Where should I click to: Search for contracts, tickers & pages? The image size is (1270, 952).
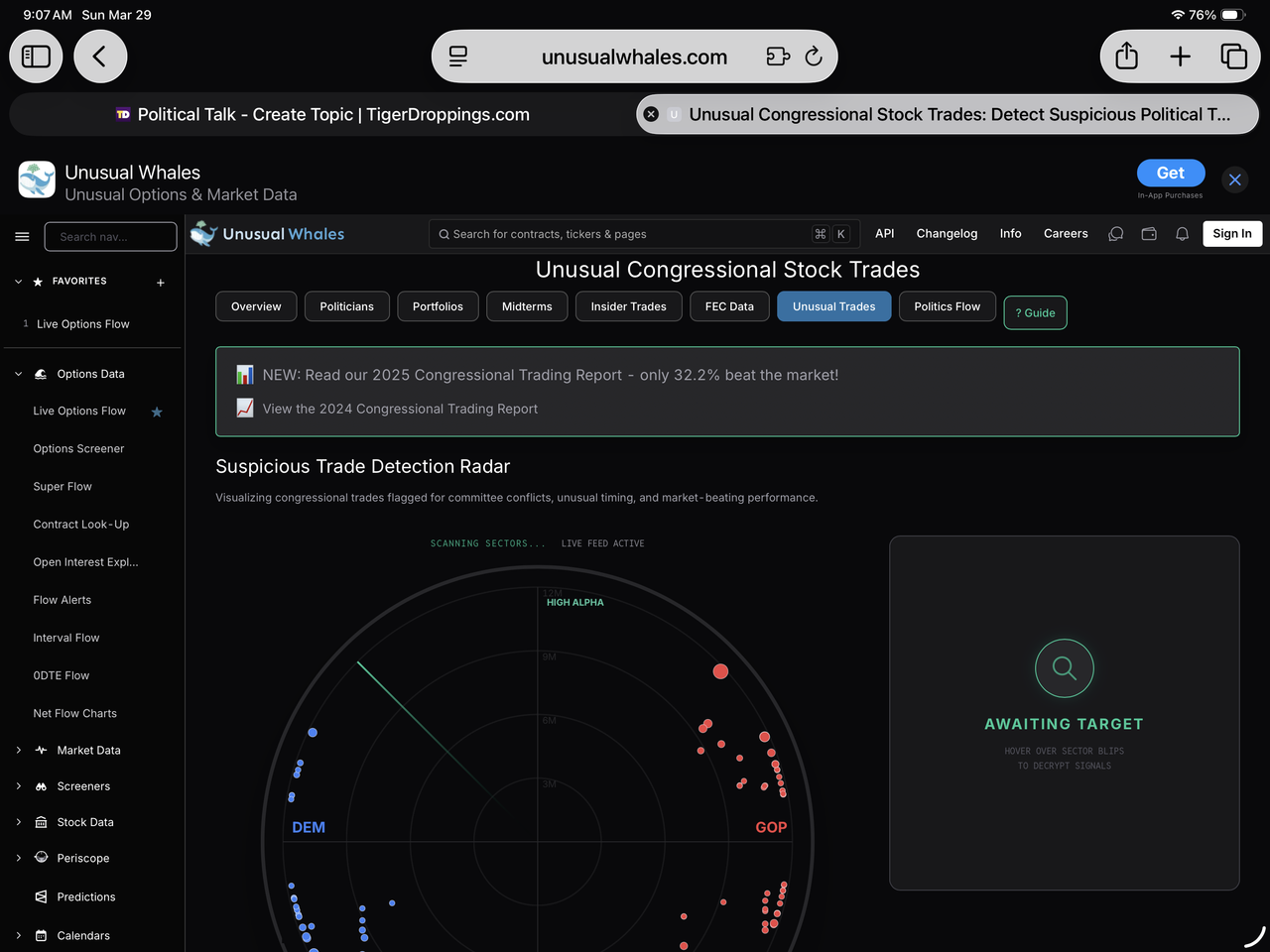tap(643, 234)
